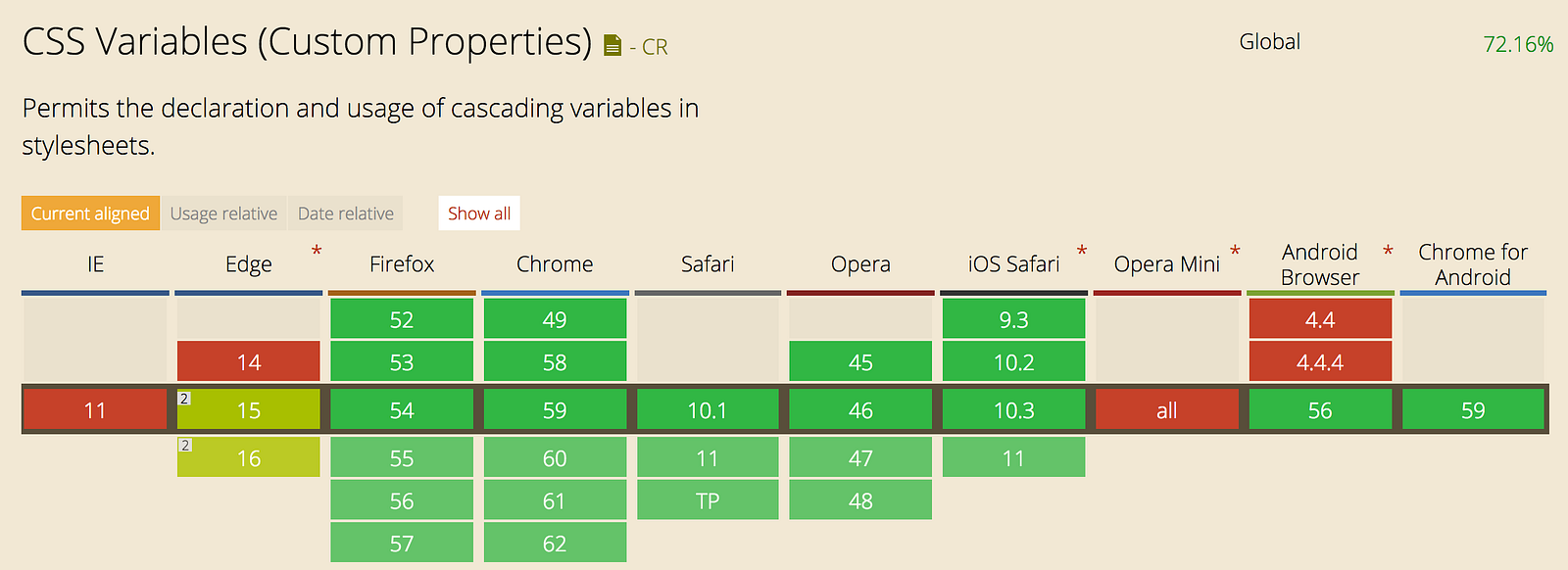The image size is (1568, 570).
Task: Click the Firefox column header
Action: [402, 264]
